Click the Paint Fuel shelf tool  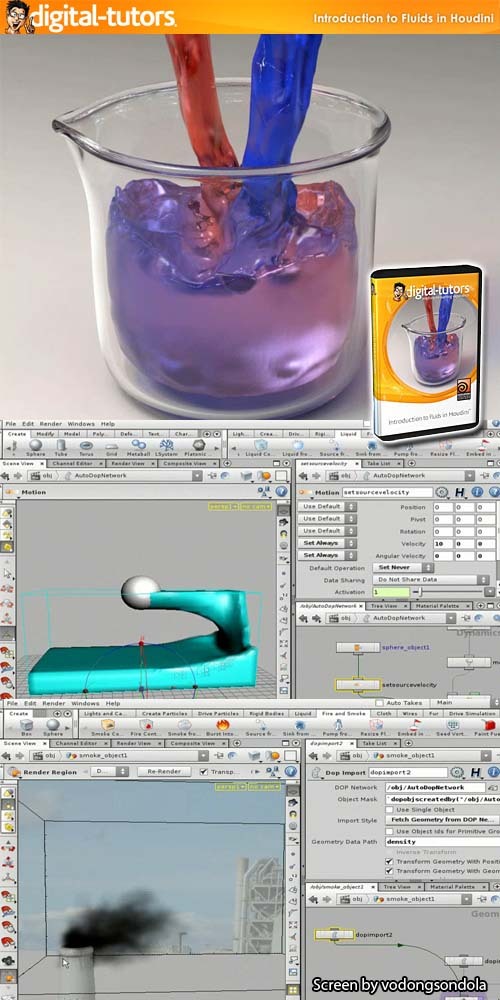click(x=487, y=726)
